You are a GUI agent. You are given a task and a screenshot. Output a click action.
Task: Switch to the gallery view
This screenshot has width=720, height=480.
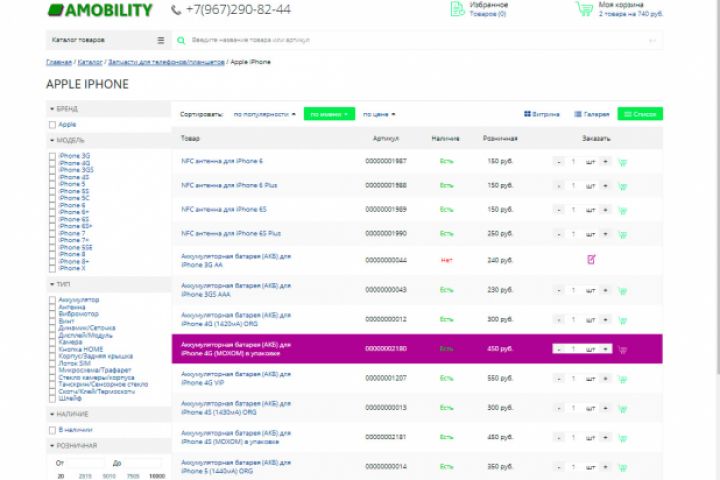tap(592, 114)
